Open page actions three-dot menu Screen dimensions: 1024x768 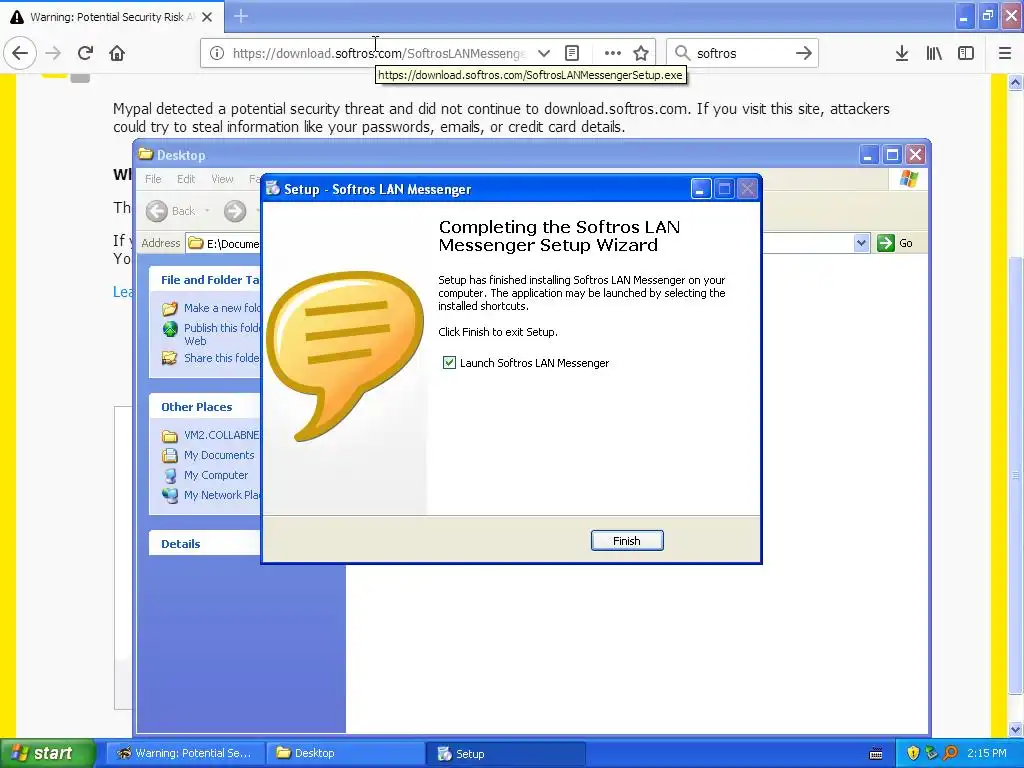613,53
